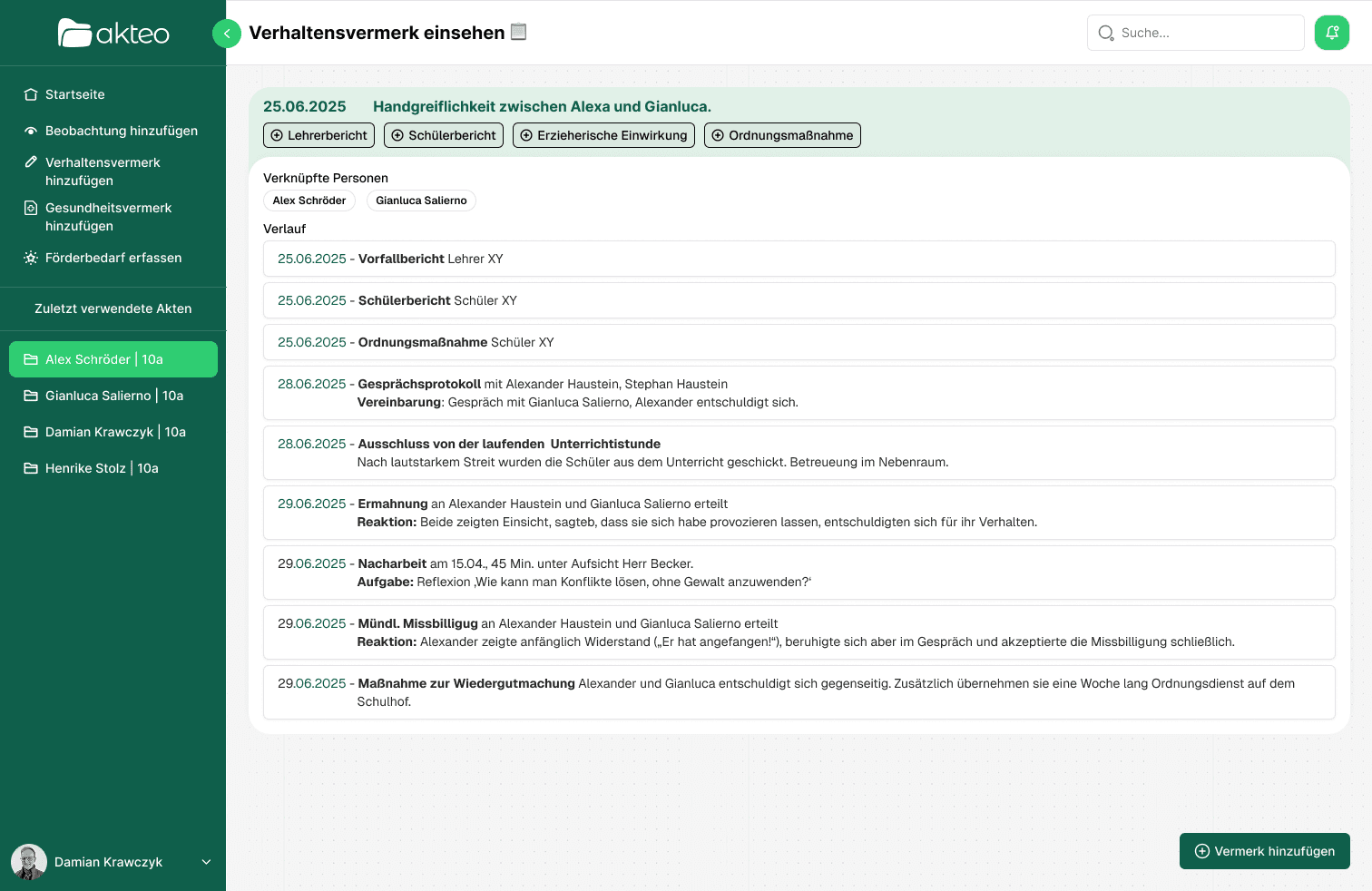Viewport: 1372px width, 891px height.
Task: Click folder icon of Henrike Stolz 10a
Action: coord(31,468)
